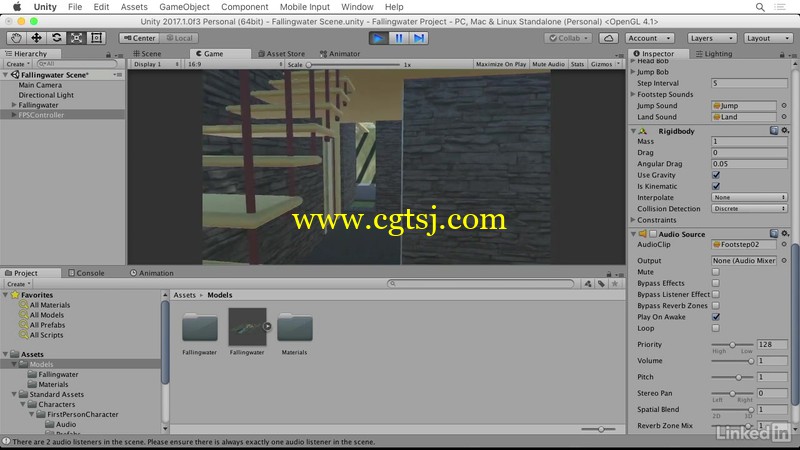Select the Move tool
800x450 pixels.
pyautogui.click(x=36, y=38)
